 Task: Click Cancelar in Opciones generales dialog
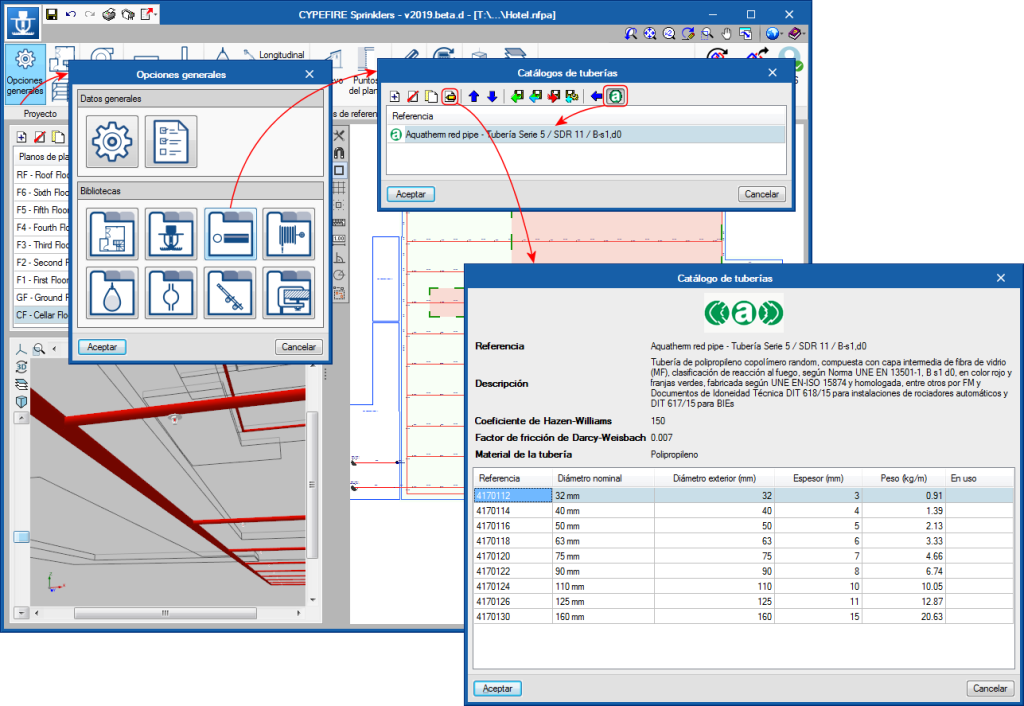click(298, 347)
